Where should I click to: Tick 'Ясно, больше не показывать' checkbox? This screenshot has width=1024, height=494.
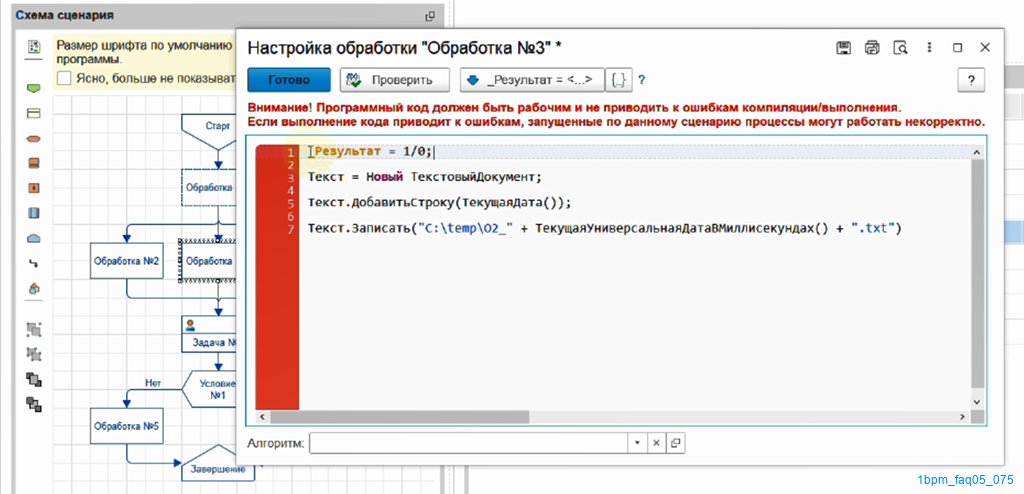click(64, 78)
